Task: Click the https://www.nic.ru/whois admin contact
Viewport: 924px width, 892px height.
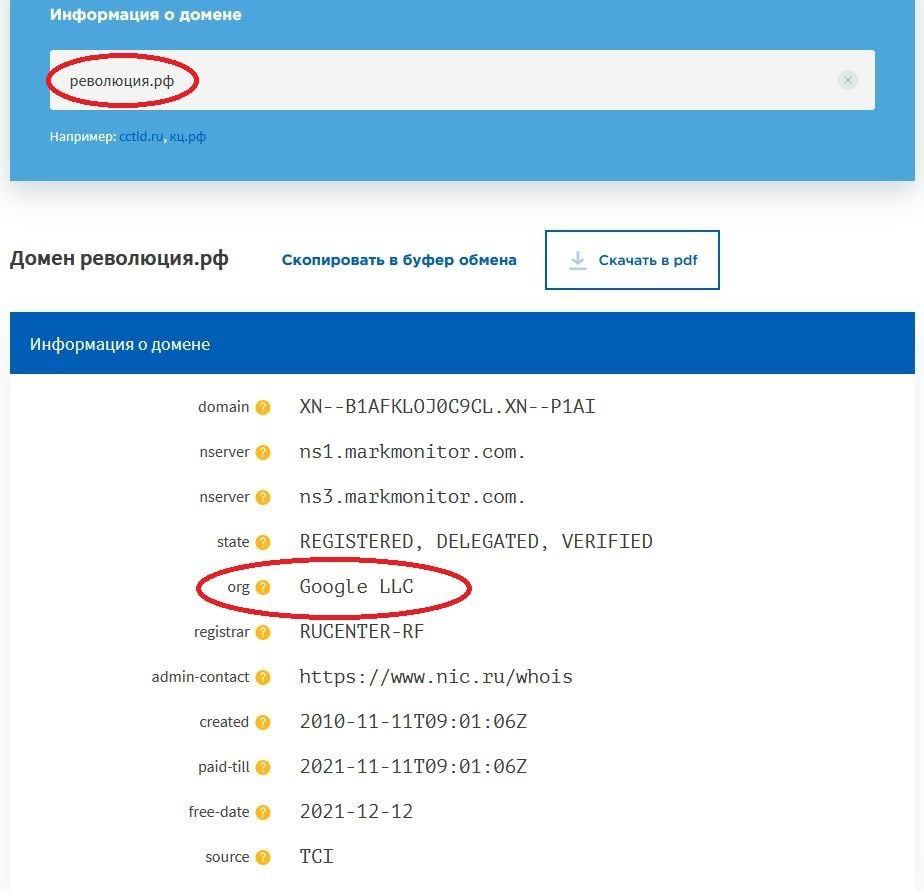Action: (x=435, y=677)
